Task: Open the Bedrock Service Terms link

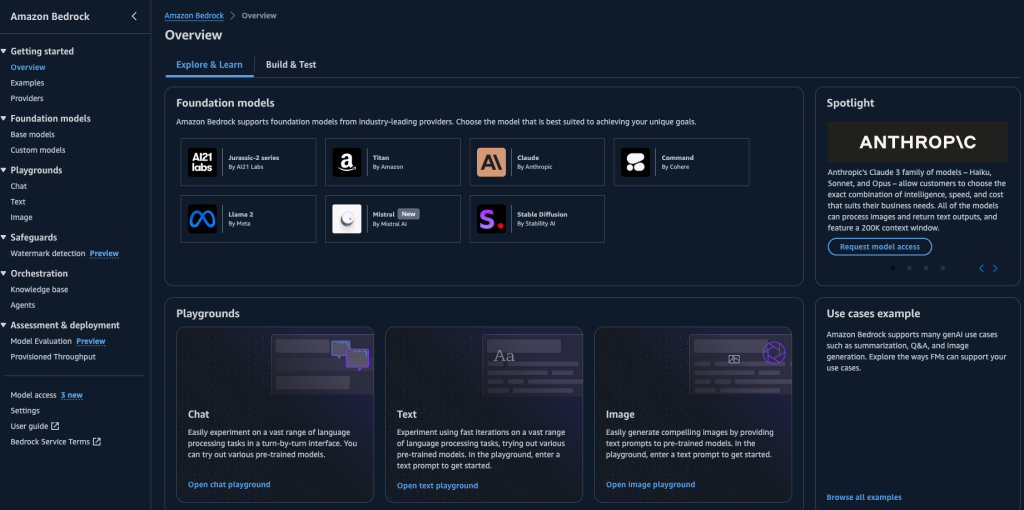Action: (50, 441)
